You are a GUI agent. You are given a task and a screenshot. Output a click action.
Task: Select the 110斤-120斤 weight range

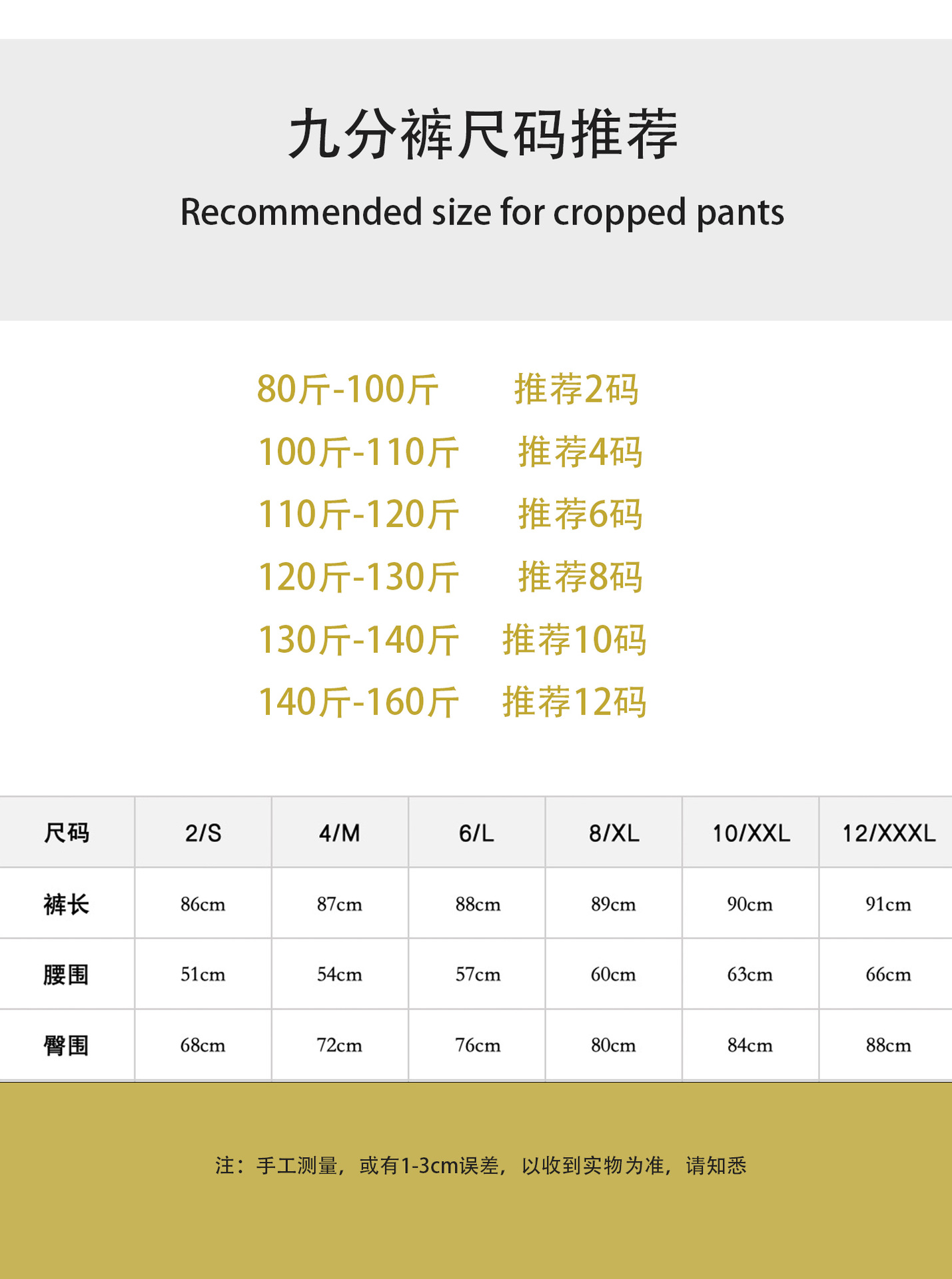(x=358, y=515)
